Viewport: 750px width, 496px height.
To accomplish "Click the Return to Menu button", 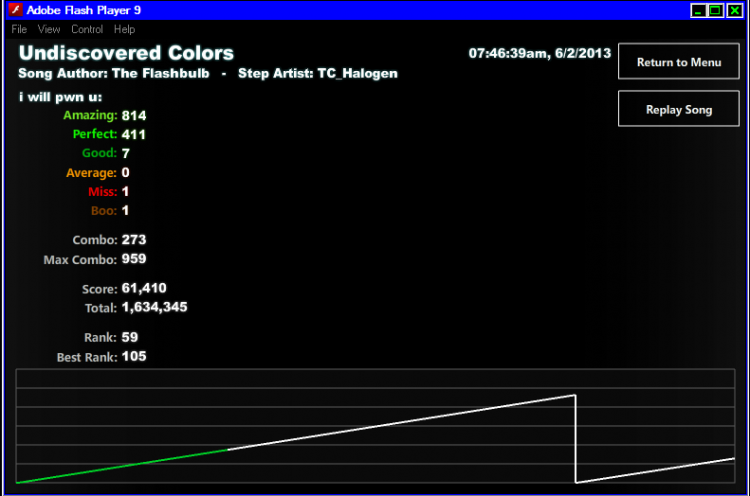I will pos(679,61).
